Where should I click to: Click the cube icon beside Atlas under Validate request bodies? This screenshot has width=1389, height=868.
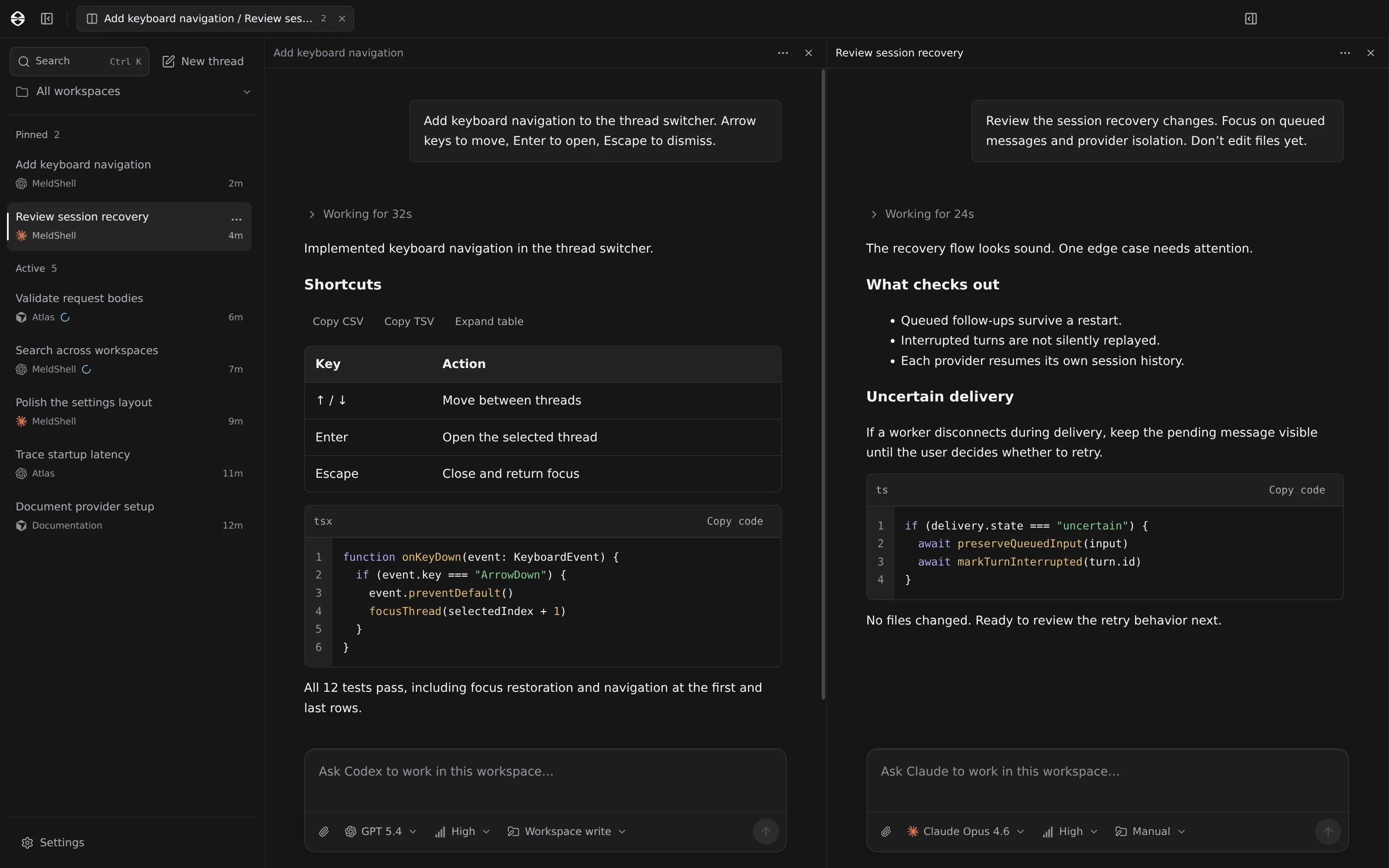tap(21, 317)
